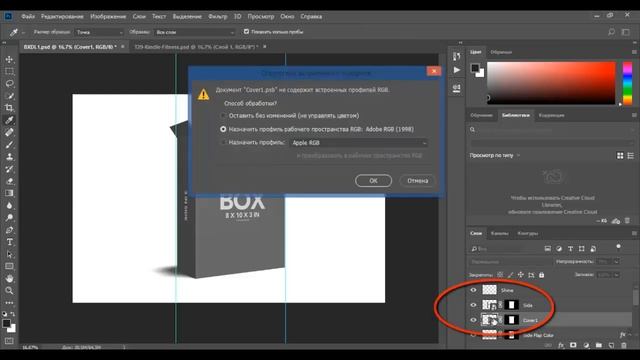The height and width of the screenshot is (360, 640).
Task: Select the Gradient tool
Action: pyautogui.click(x=9, y=193)
